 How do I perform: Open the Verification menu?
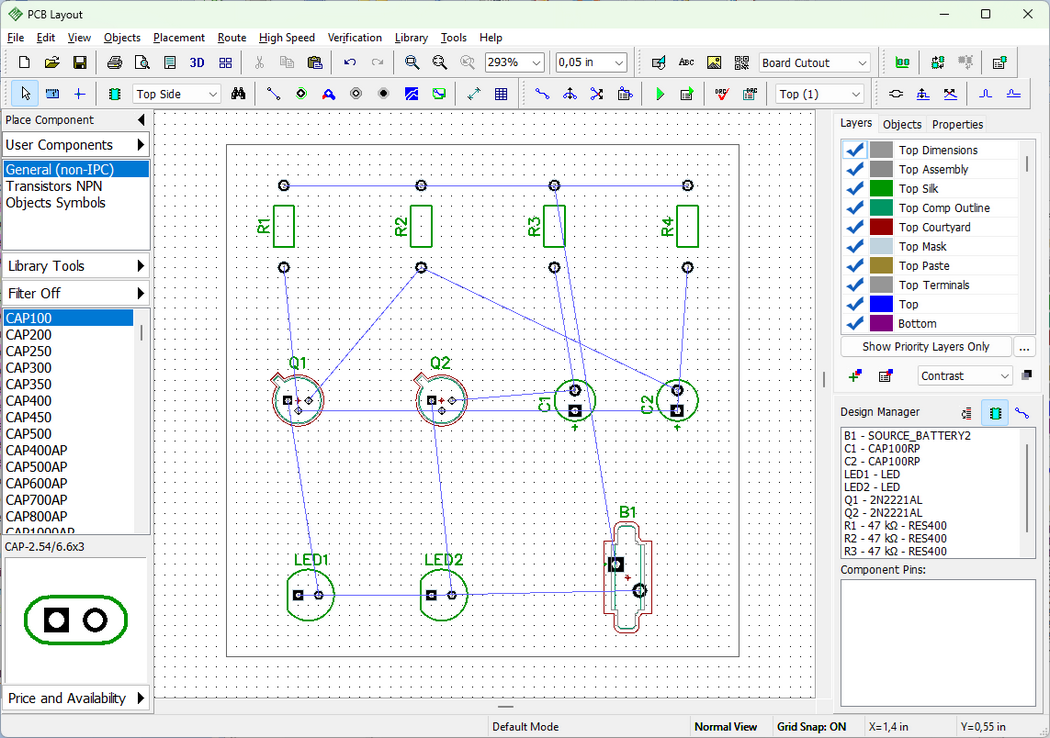point(354,38)
